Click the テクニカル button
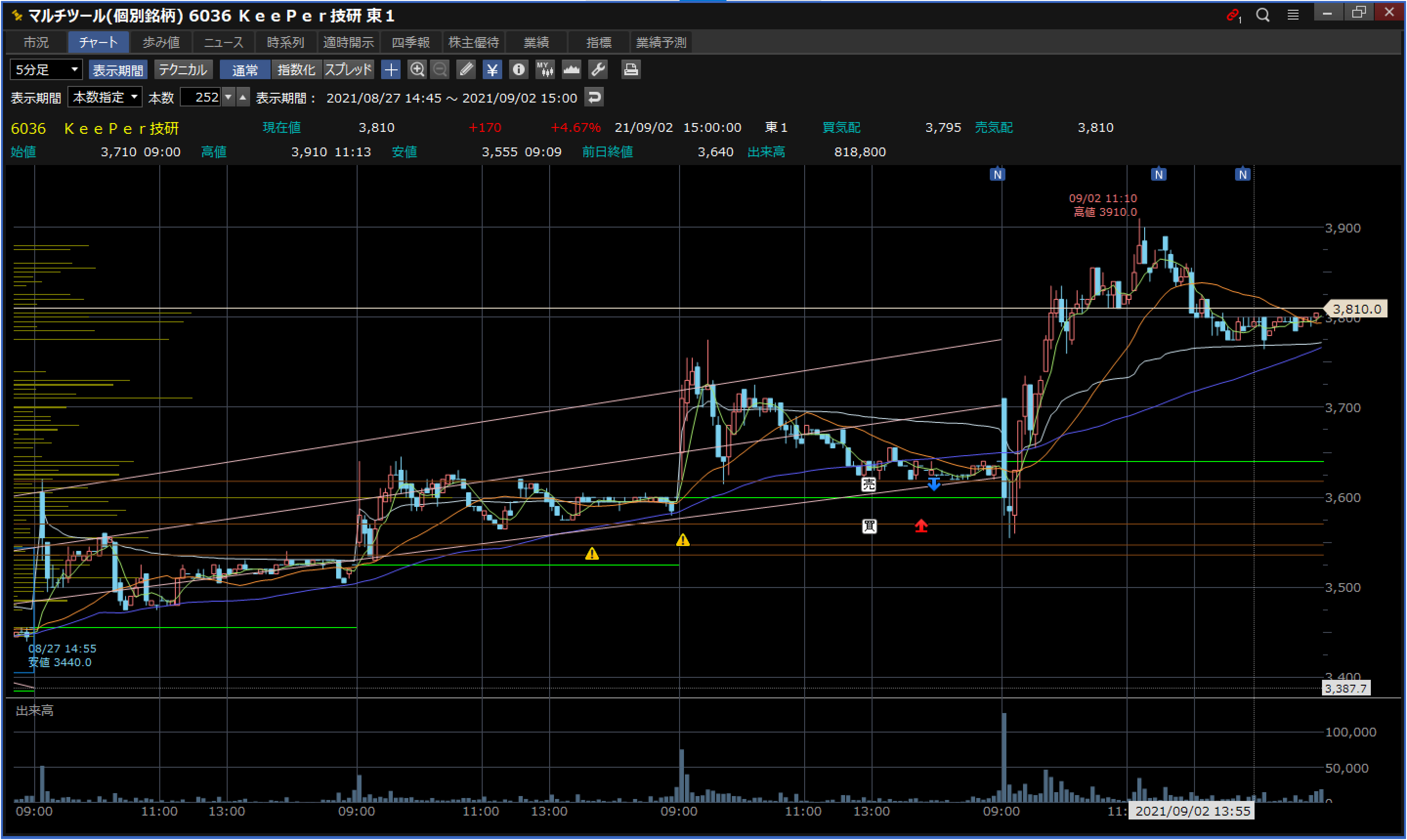 [182, 70]
